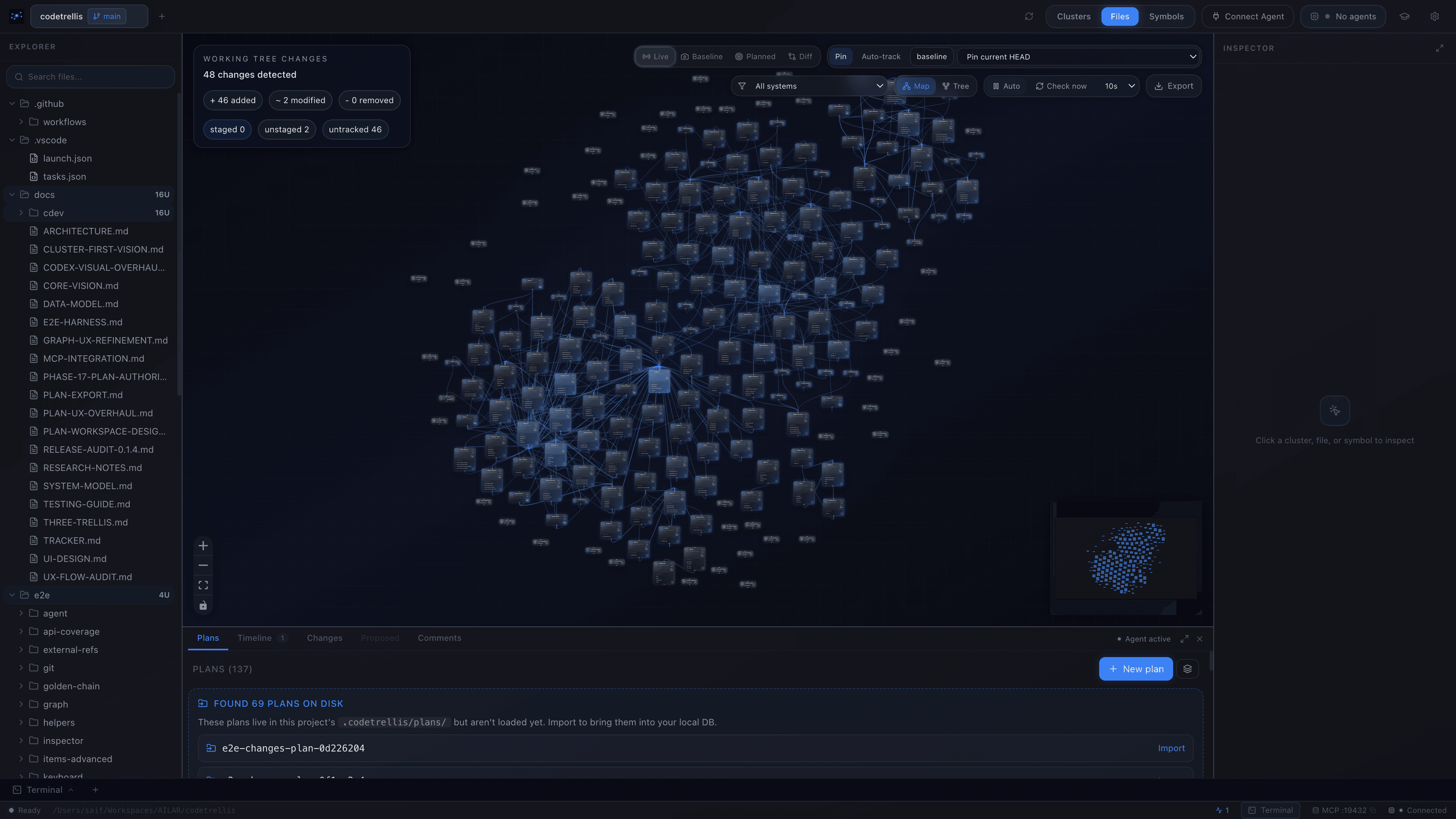Screen dimensions: 1456x819
Task: Open the Timeline tab
Action: tap(262, 637)
